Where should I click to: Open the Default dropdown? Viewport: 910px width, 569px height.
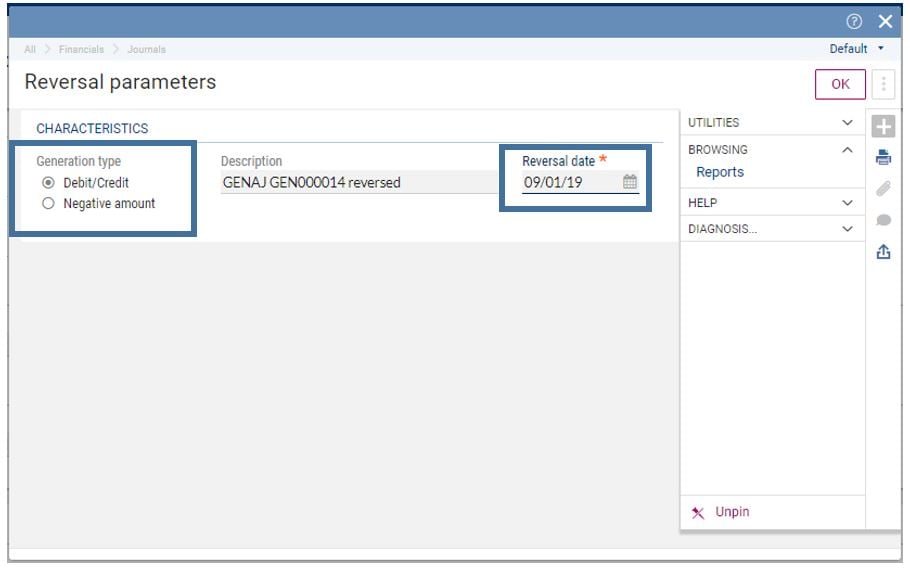click(857, 49)
